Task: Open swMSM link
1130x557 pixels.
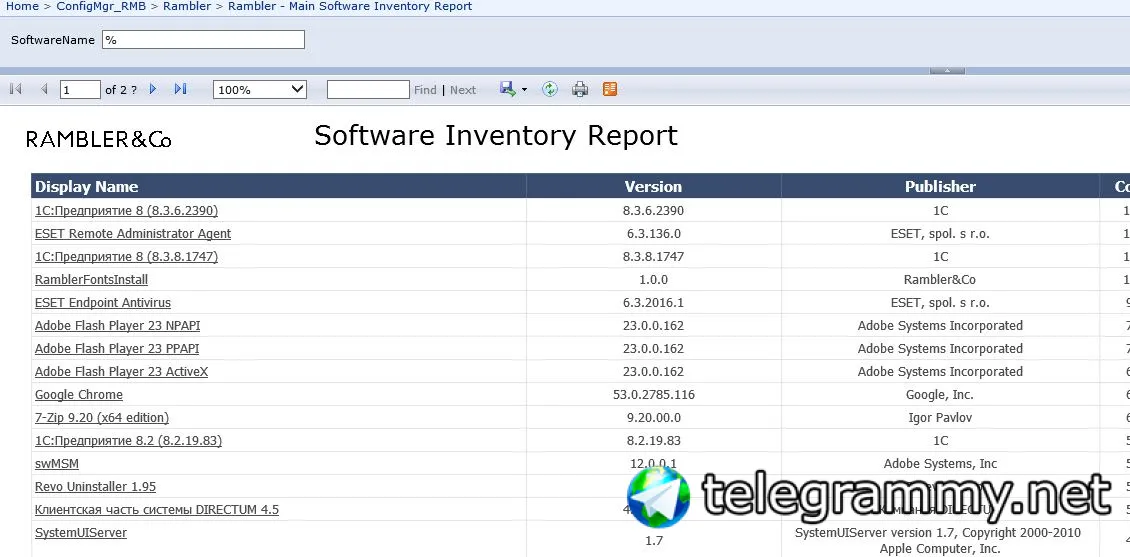Action: [57, 464]
